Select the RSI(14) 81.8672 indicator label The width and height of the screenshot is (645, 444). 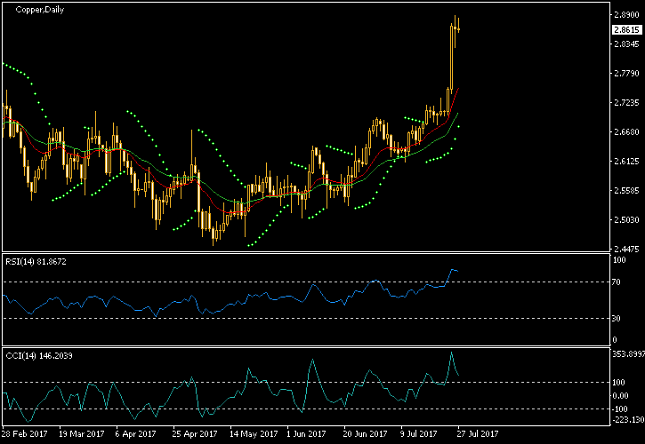click(36, 262)
